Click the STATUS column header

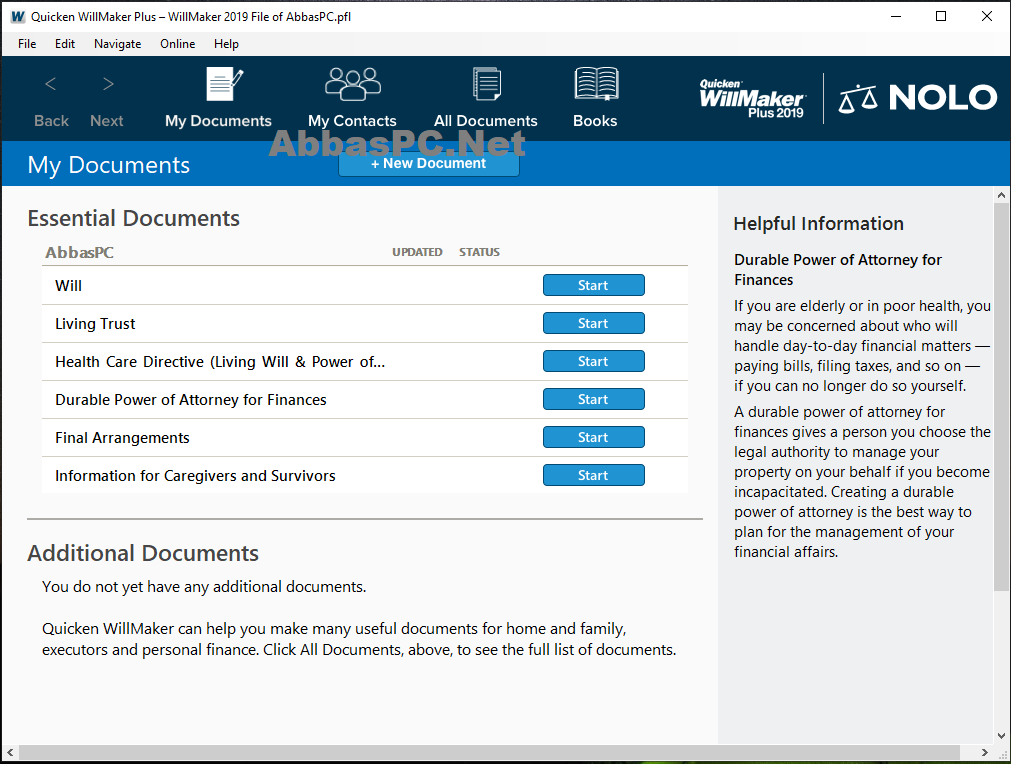pos(479,252)
